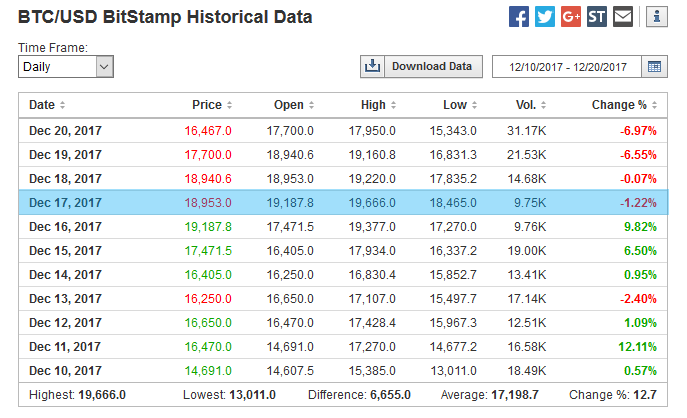Viewport: 687px width, 418px height.
Task: Select the highlighted Dec 17, 2017 date cell
Action: pyautogui.click(x=65, y=203)
